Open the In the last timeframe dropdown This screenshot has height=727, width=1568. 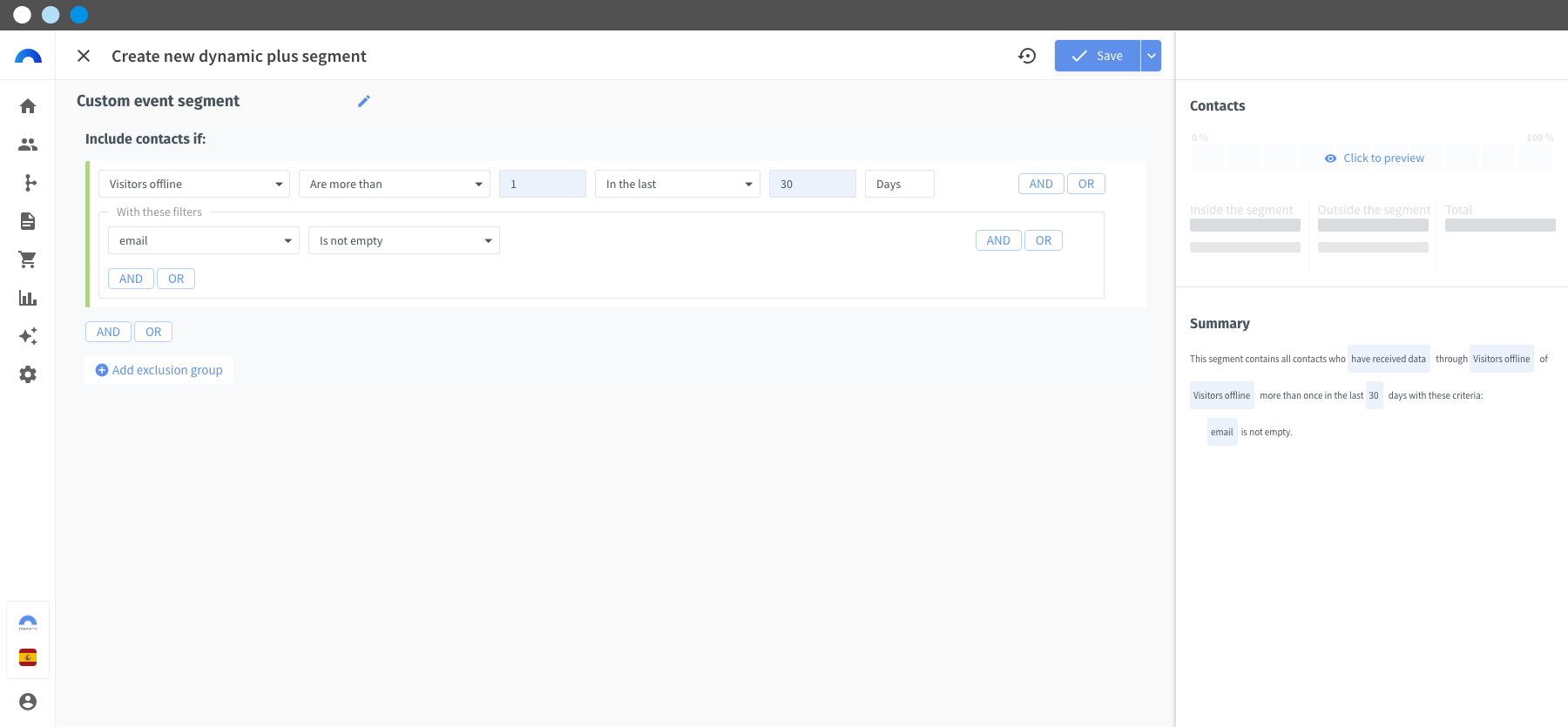pyautogui.click(x=678, y=184)
